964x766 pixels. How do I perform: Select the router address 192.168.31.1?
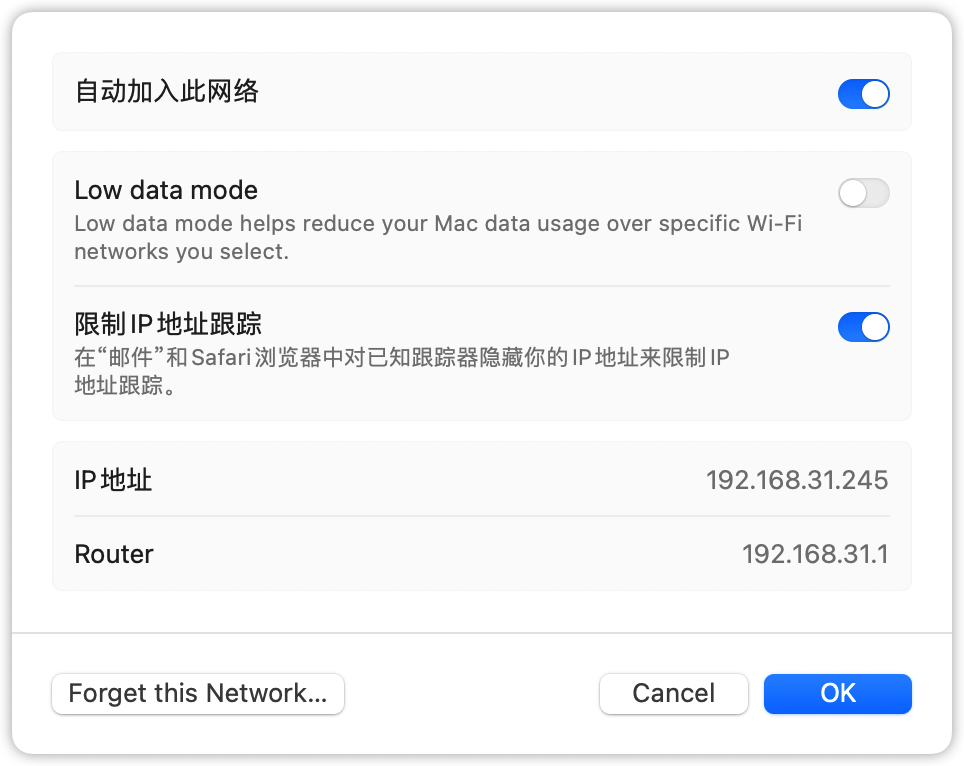[815, 554]
